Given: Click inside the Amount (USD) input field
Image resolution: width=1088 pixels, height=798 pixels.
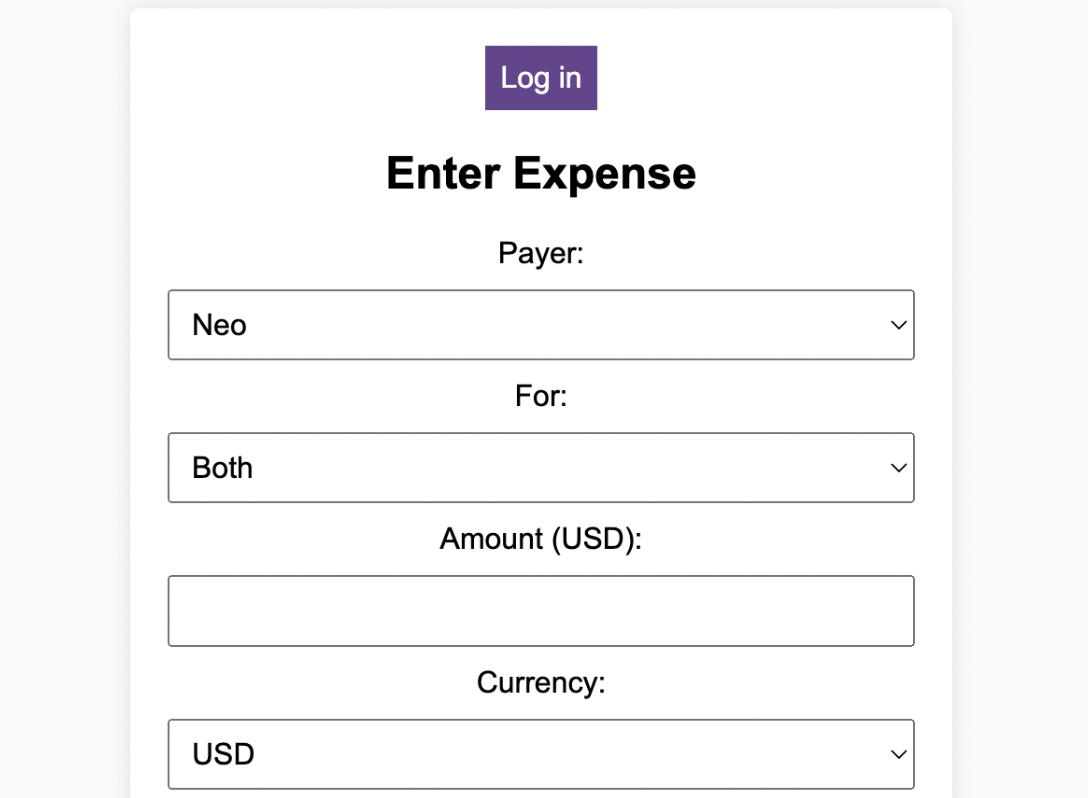Looking at the screenshot, I should [x=540, y=610].
